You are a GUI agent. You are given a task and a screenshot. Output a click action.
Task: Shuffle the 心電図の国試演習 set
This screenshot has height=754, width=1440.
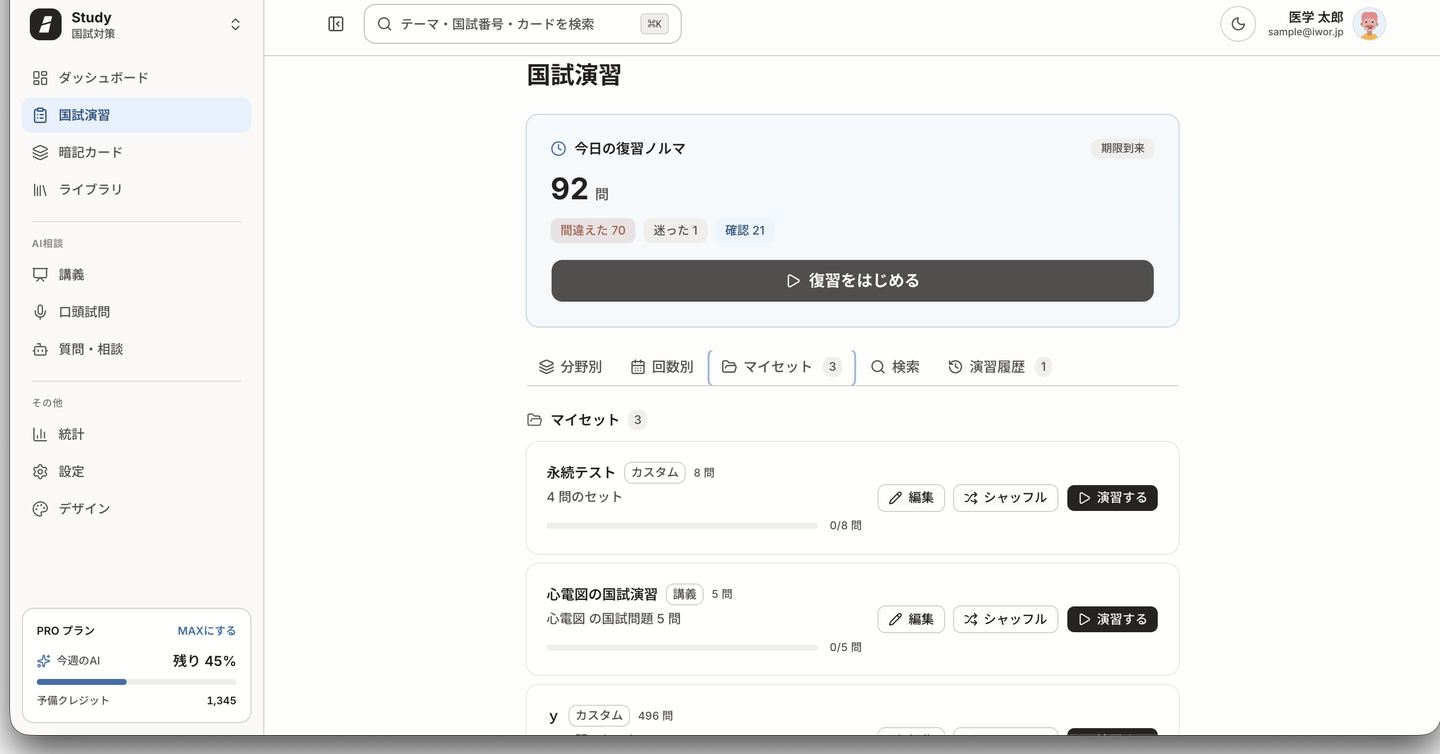1005,620
